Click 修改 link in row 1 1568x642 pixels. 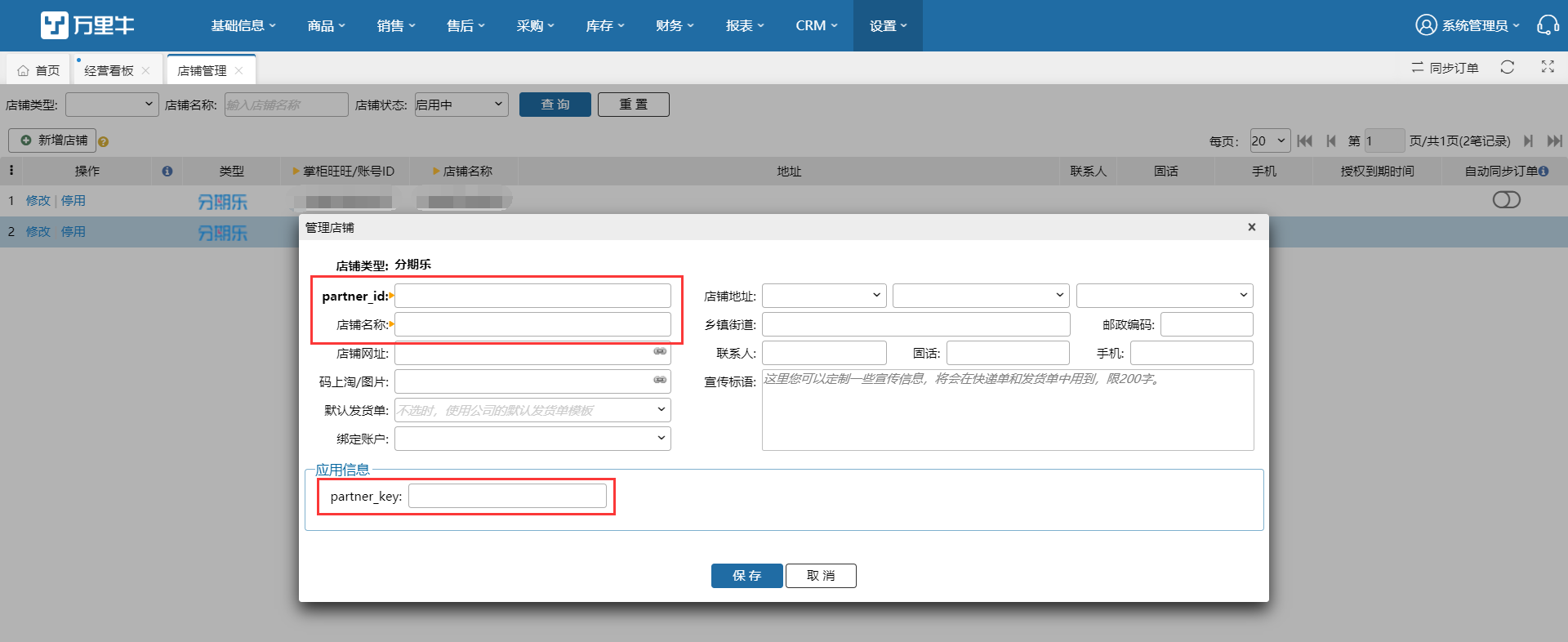click(x=38, y=200)
